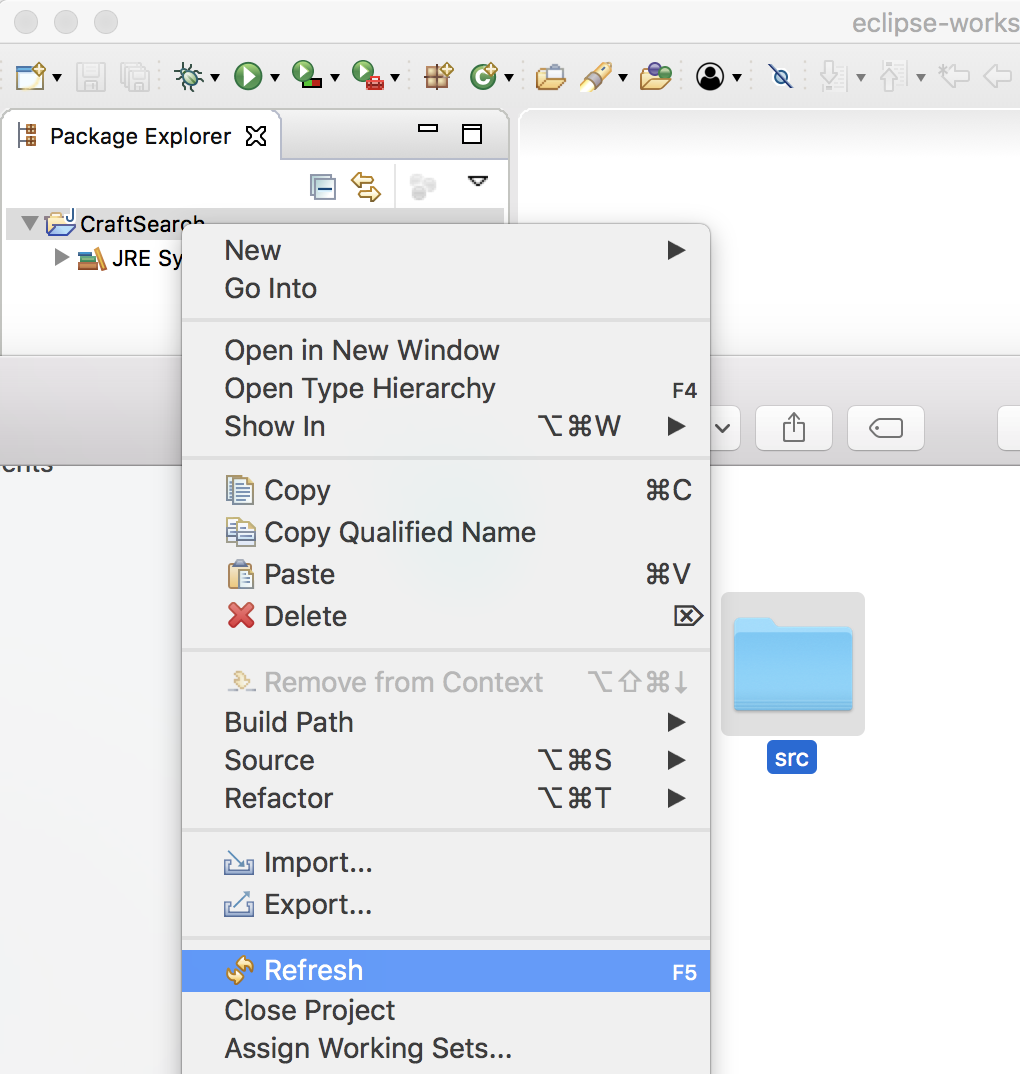Screen dimensions: 1020x1074
Task: Click the Debug bug icon in toolbar
Action: pyautogui.click(x=187, y=76)
